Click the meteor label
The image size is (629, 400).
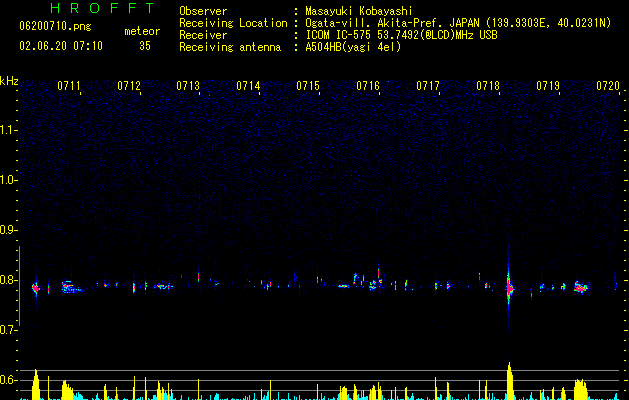click(x=142, y=31)
